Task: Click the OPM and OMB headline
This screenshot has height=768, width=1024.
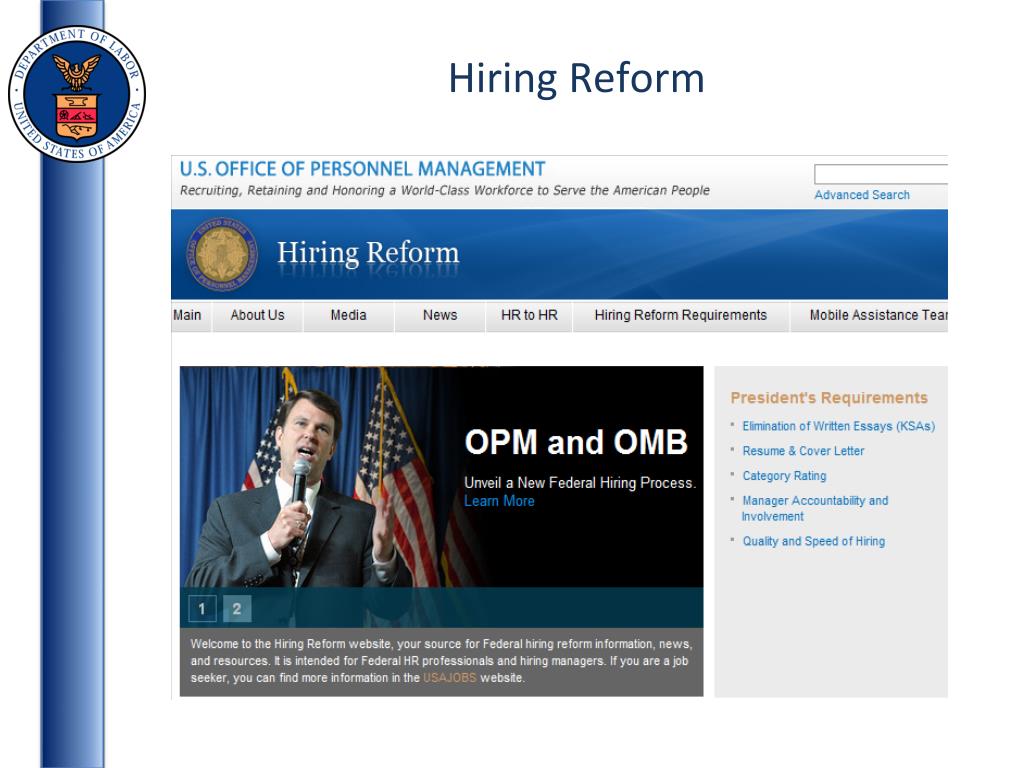Action: click(x=576, y=442)
